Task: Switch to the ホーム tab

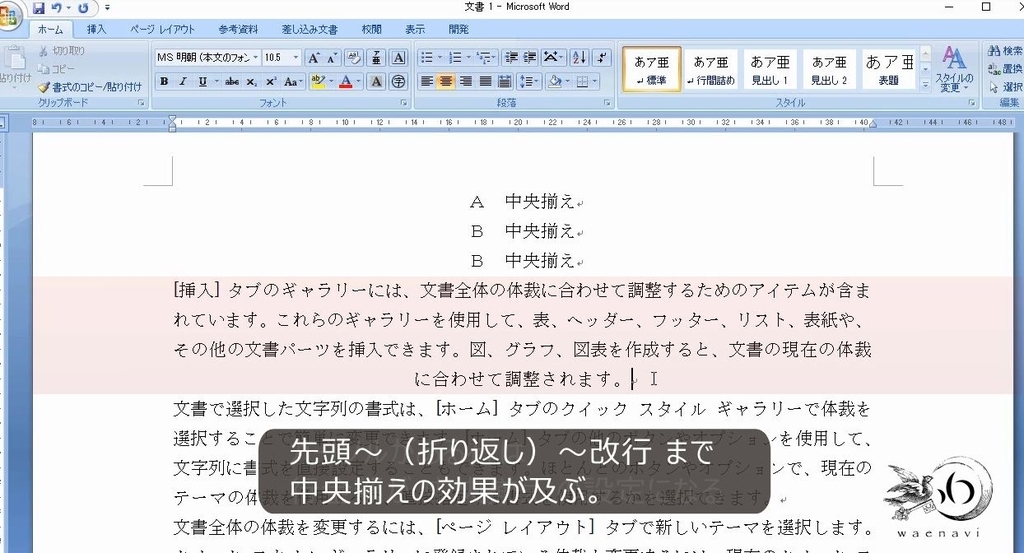Action: [50, 29]
